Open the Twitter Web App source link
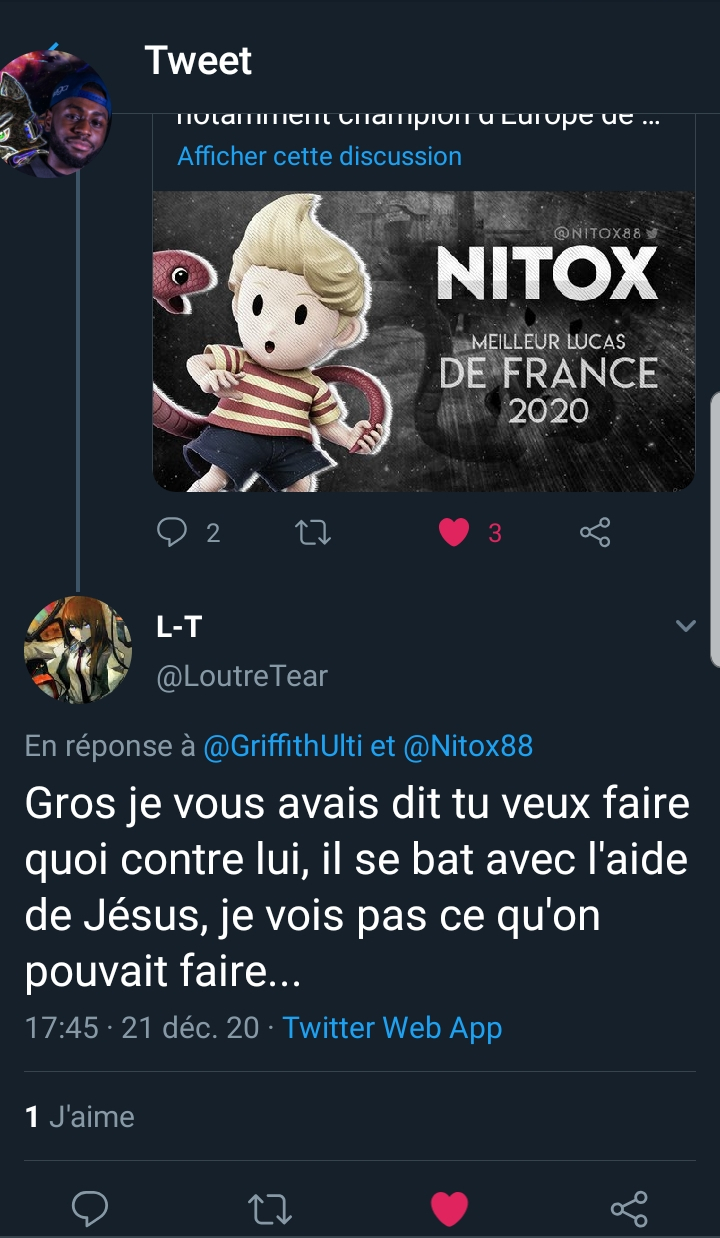The height and width of the screenshot is (1238, 720). tap(392, 1027)
